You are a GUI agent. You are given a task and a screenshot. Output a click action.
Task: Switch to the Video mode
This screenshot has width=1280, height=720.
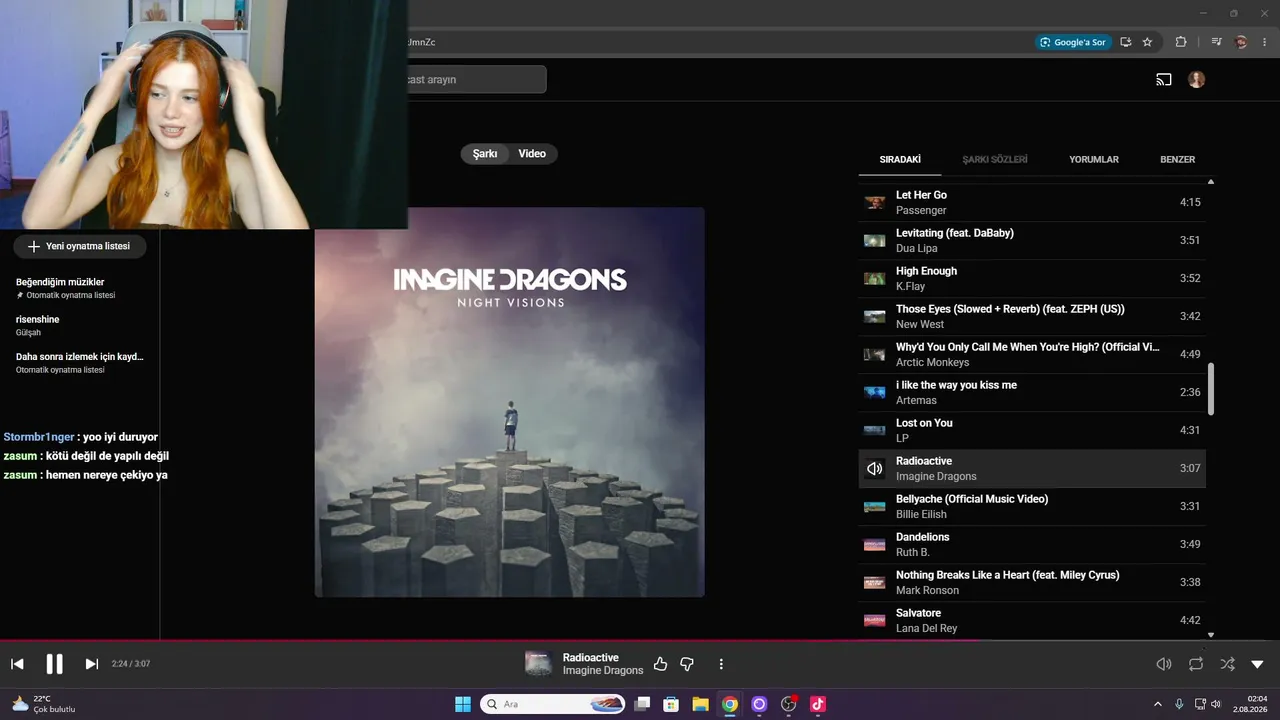[532, 154]
